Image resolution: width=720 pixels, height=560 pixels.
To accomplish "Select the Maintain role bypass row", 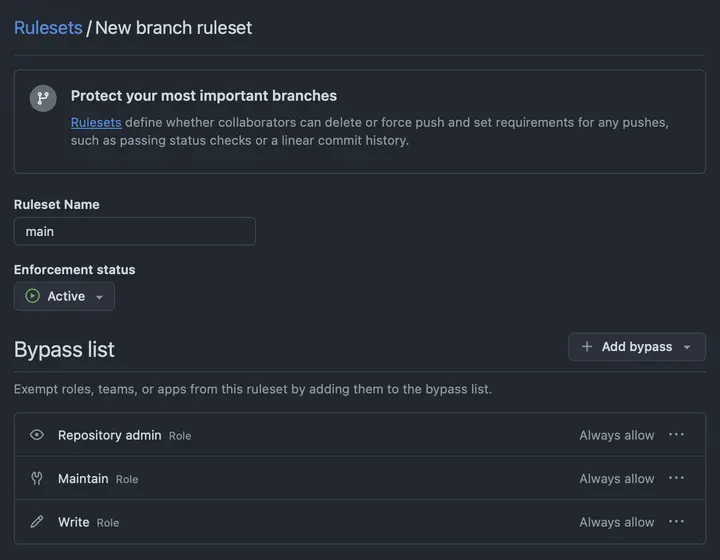I will pos(360,478).
